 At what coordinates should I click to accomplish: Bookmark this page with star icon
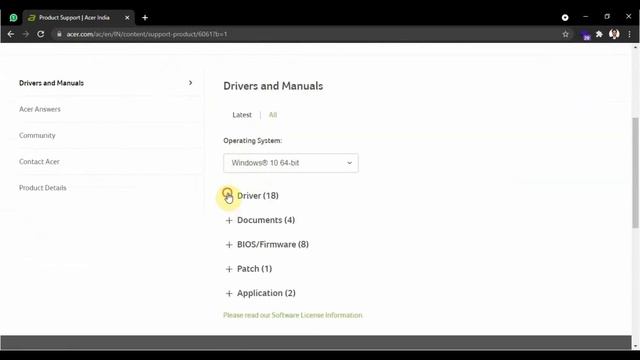pyautogui.click(x=565, y=34)
